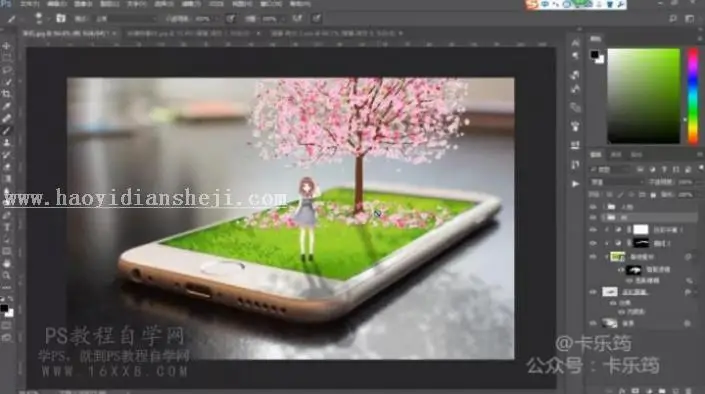Select the white layer mask thumbnail
705x394 pixels.
coord(641,230)
